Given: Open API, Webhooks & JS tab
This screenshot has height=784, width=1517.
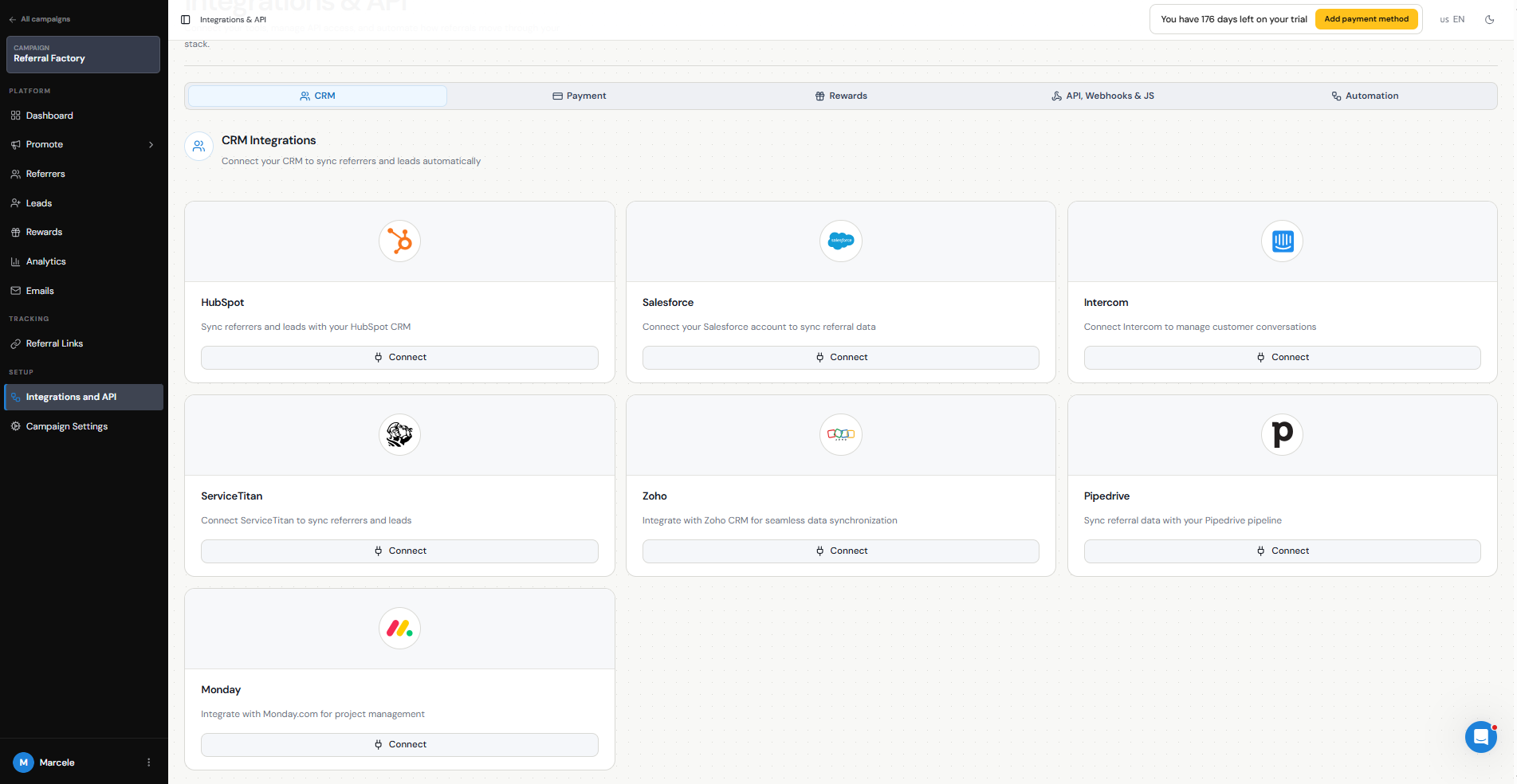Looking at the screenshot, I should coord(1102,96).
